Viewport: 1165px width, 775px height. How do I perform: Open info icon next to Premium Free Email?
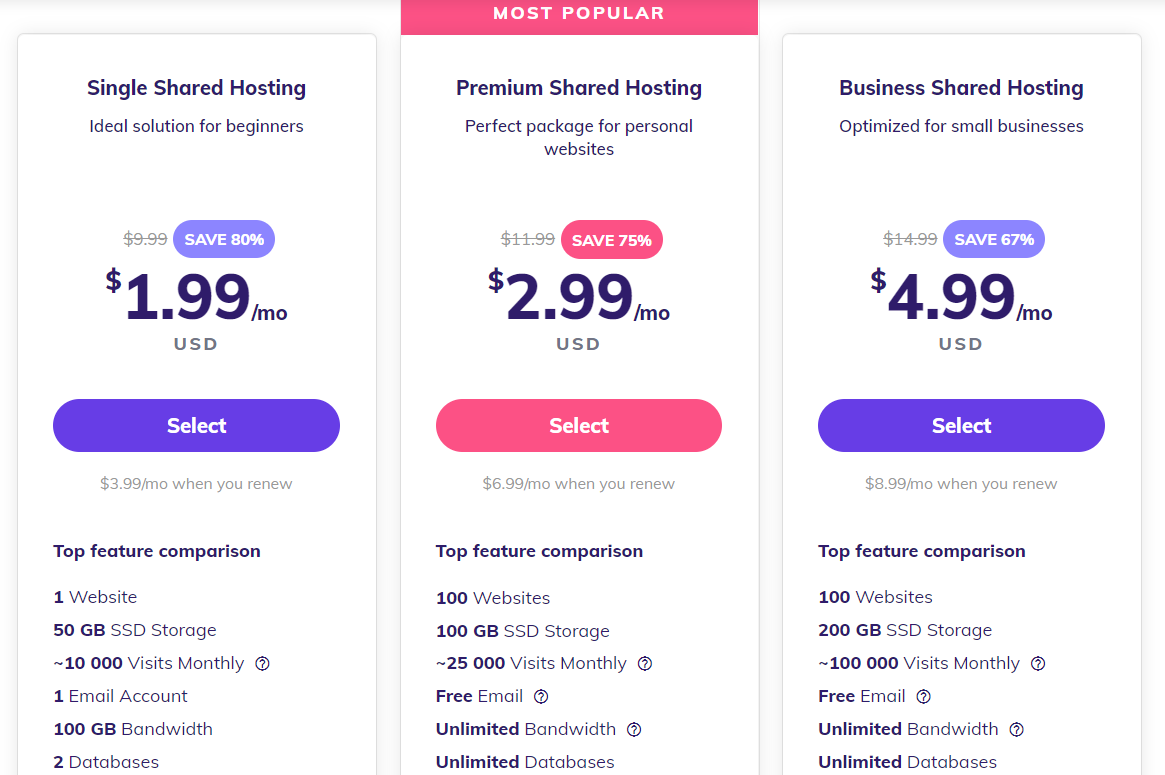541,696
